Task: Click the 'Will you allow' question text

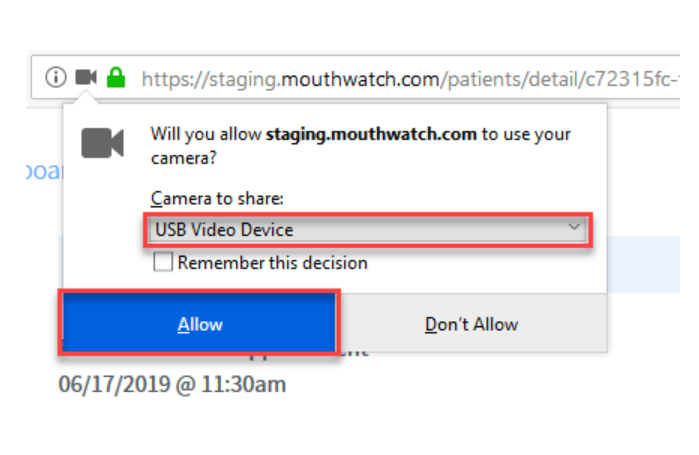Action: pos(206,134)
